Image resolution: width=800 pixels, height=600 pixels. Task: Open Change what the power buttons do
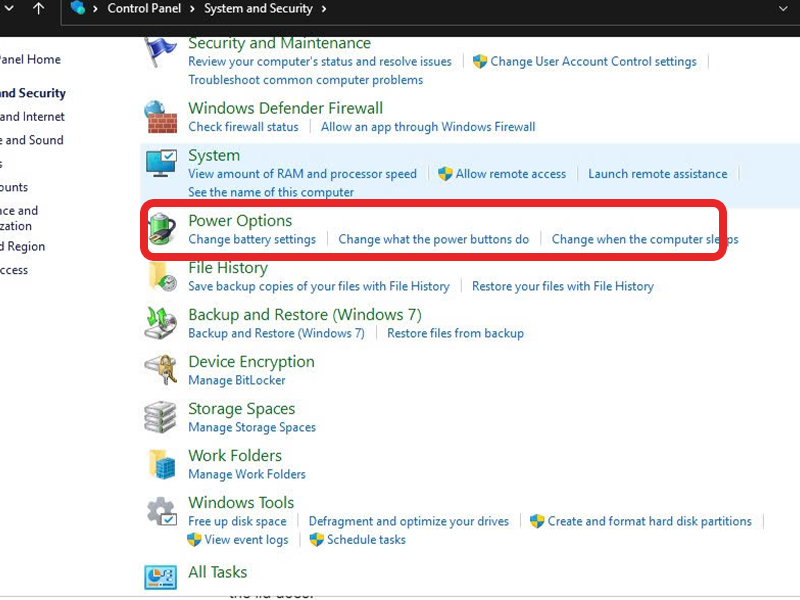click(x=433, y=239)
